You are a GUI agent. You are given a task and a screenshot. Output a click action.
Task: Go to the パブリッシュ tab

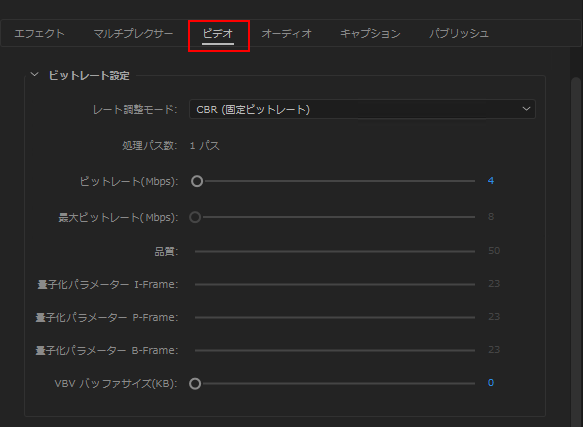point(459,33)
